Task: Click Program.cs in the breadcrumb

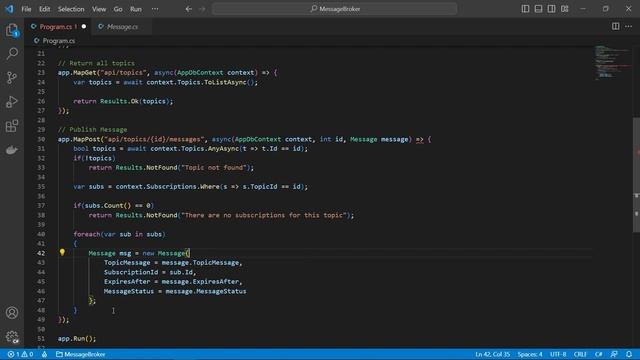Action: click(58, 41)
